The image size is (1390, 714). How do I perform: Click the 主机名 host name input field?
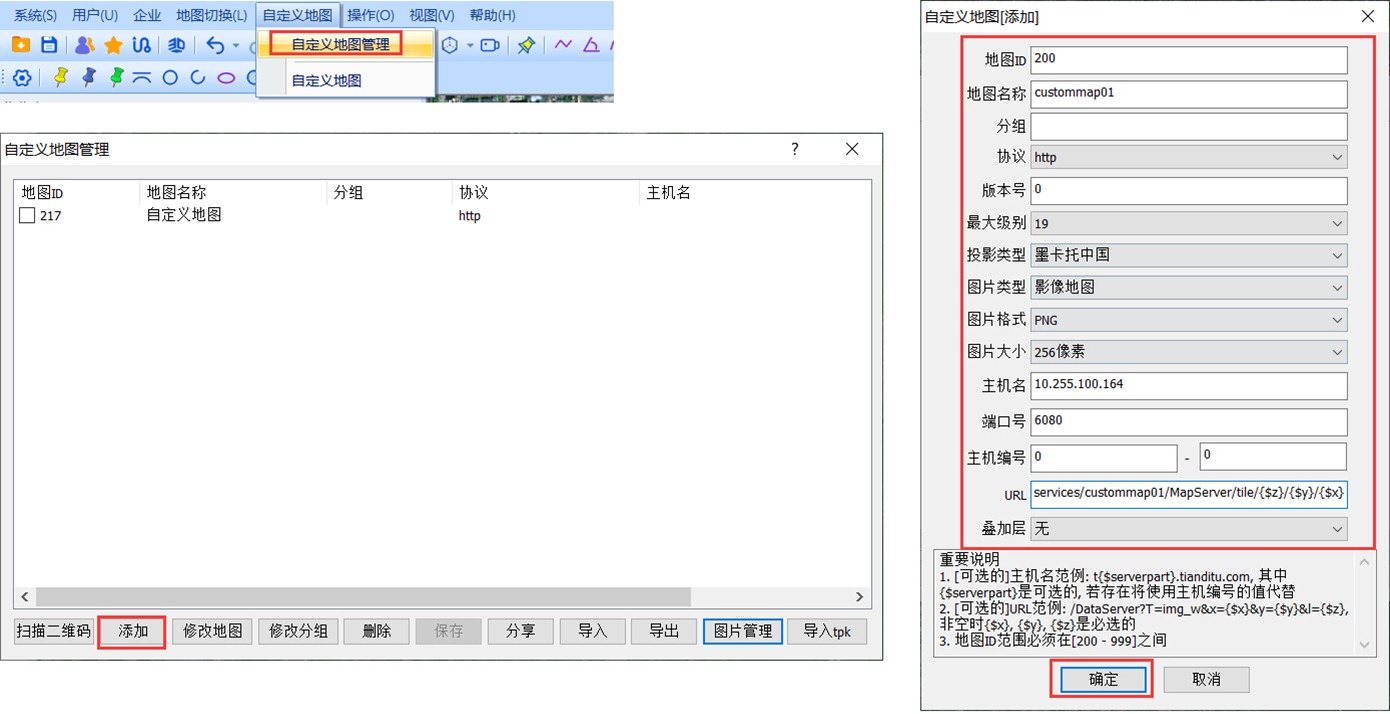[1188, 384]
